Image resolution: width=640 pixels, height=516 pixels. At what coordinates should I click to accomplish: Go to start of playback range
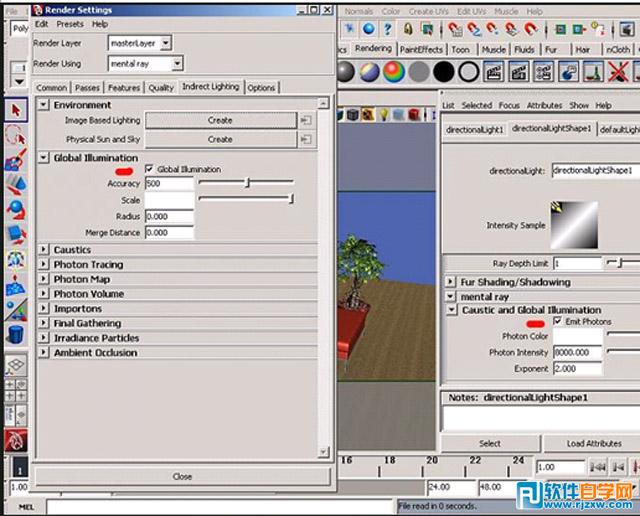(x=598, y=467)
